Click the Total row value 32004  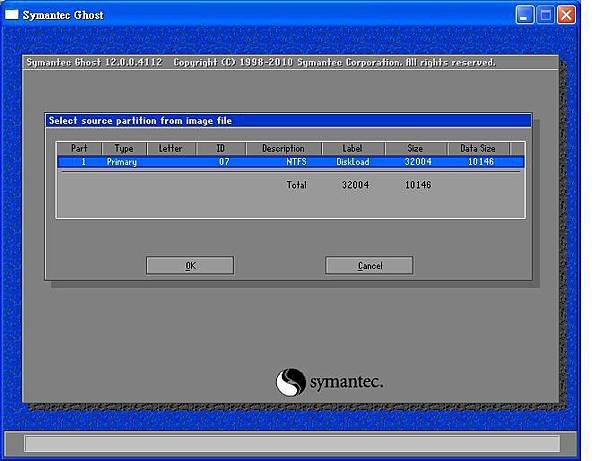pyautogui.click(x=355, y=185)
